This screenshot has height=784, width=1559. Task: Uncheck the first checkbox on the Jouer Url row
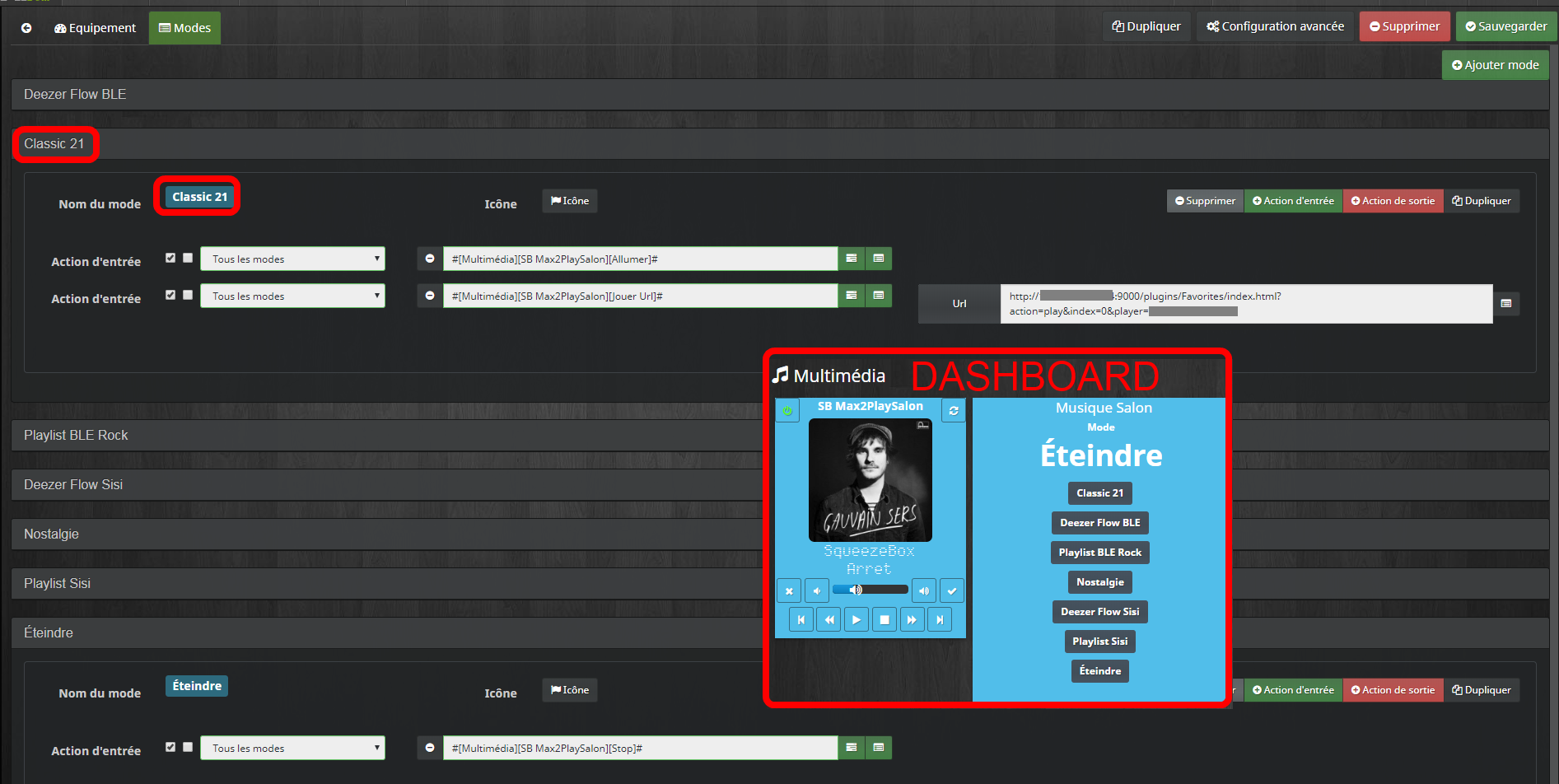point(170,295)
